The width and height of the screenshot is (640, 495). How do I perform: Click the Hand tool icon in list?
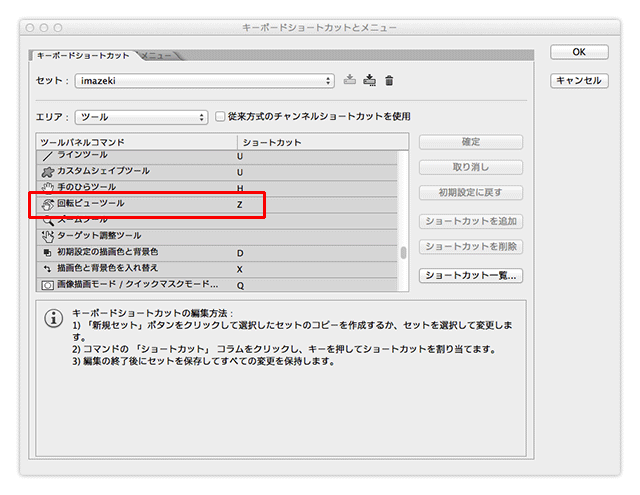coord(47,187)
